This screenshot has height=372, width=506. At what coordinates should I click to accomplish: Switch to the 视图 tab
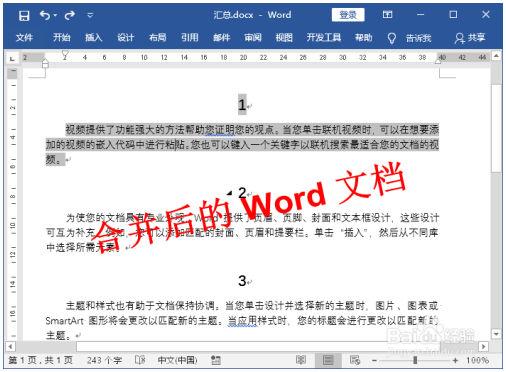[284, 37]
